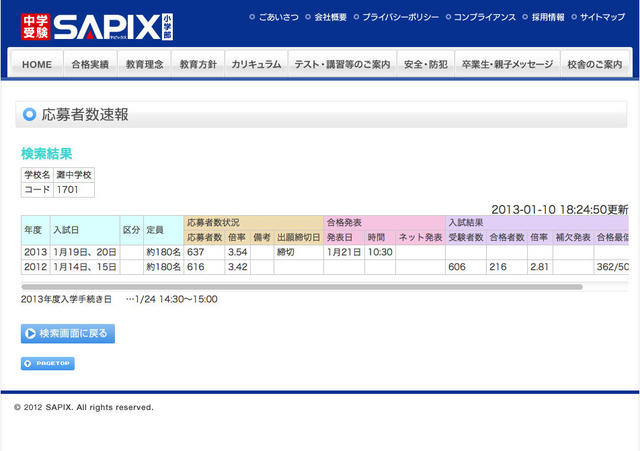640x451 pixels.
Task: Open the 卒業生・親子メッセージ tab
Action: [507, 64]
